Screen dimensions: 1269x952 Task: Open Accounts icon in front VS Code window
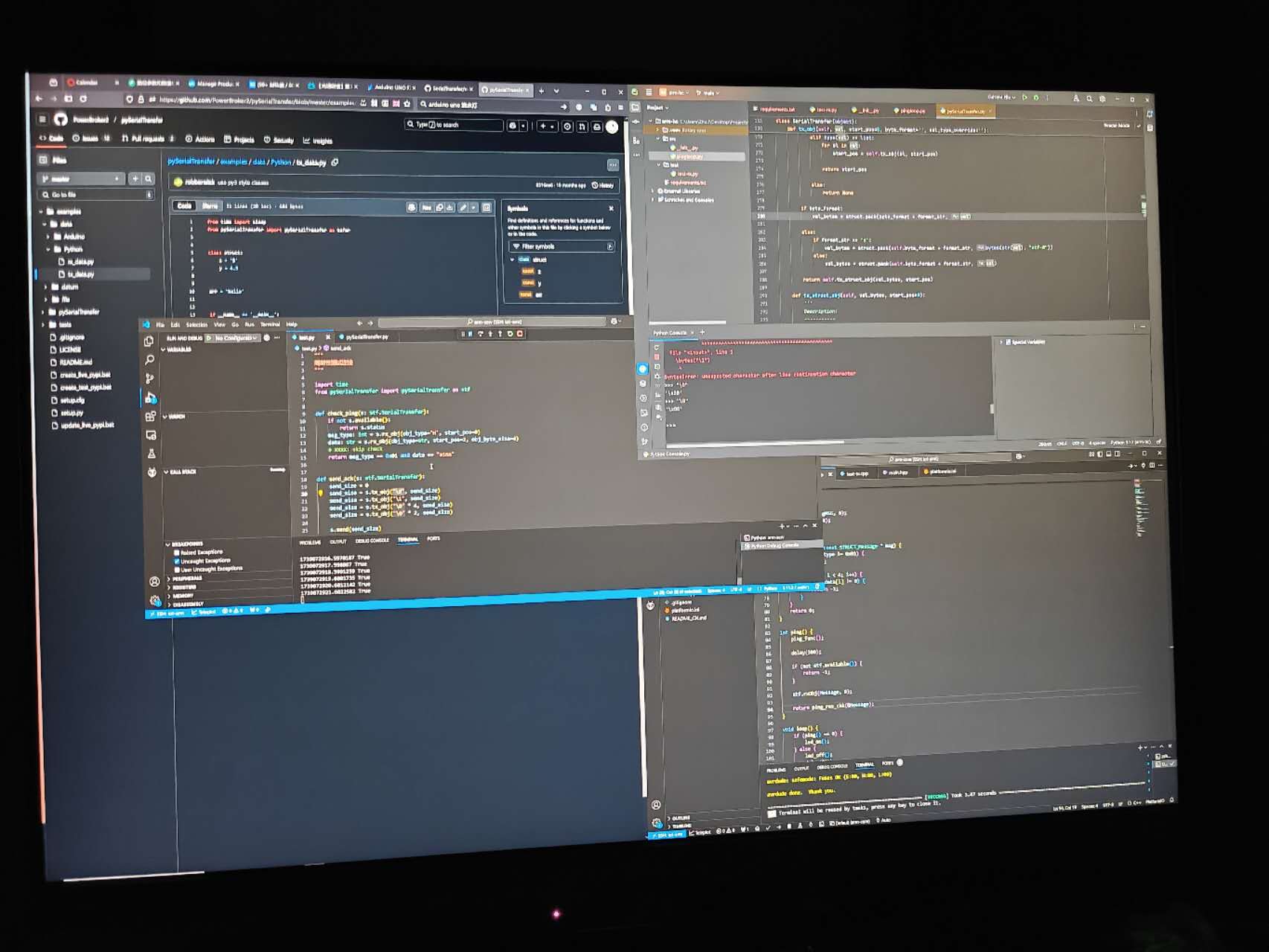[x=154, y=582]
